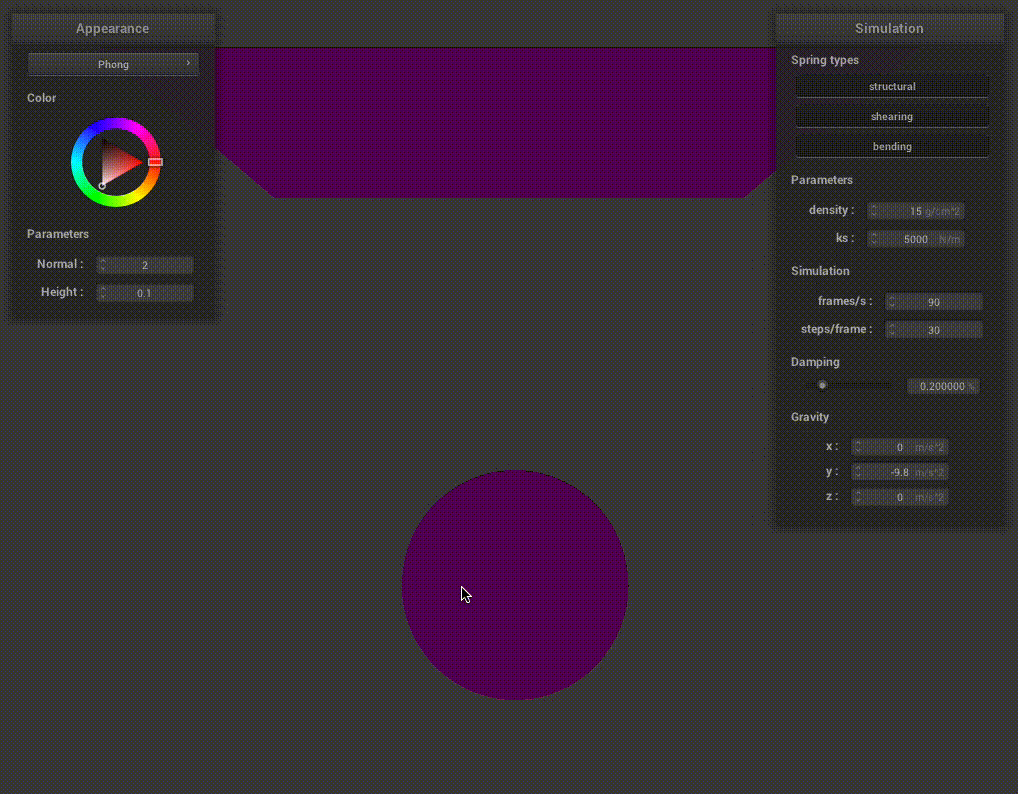Enable shearing spring constraints
1018x794 pixels.
(x=891, y=116)
